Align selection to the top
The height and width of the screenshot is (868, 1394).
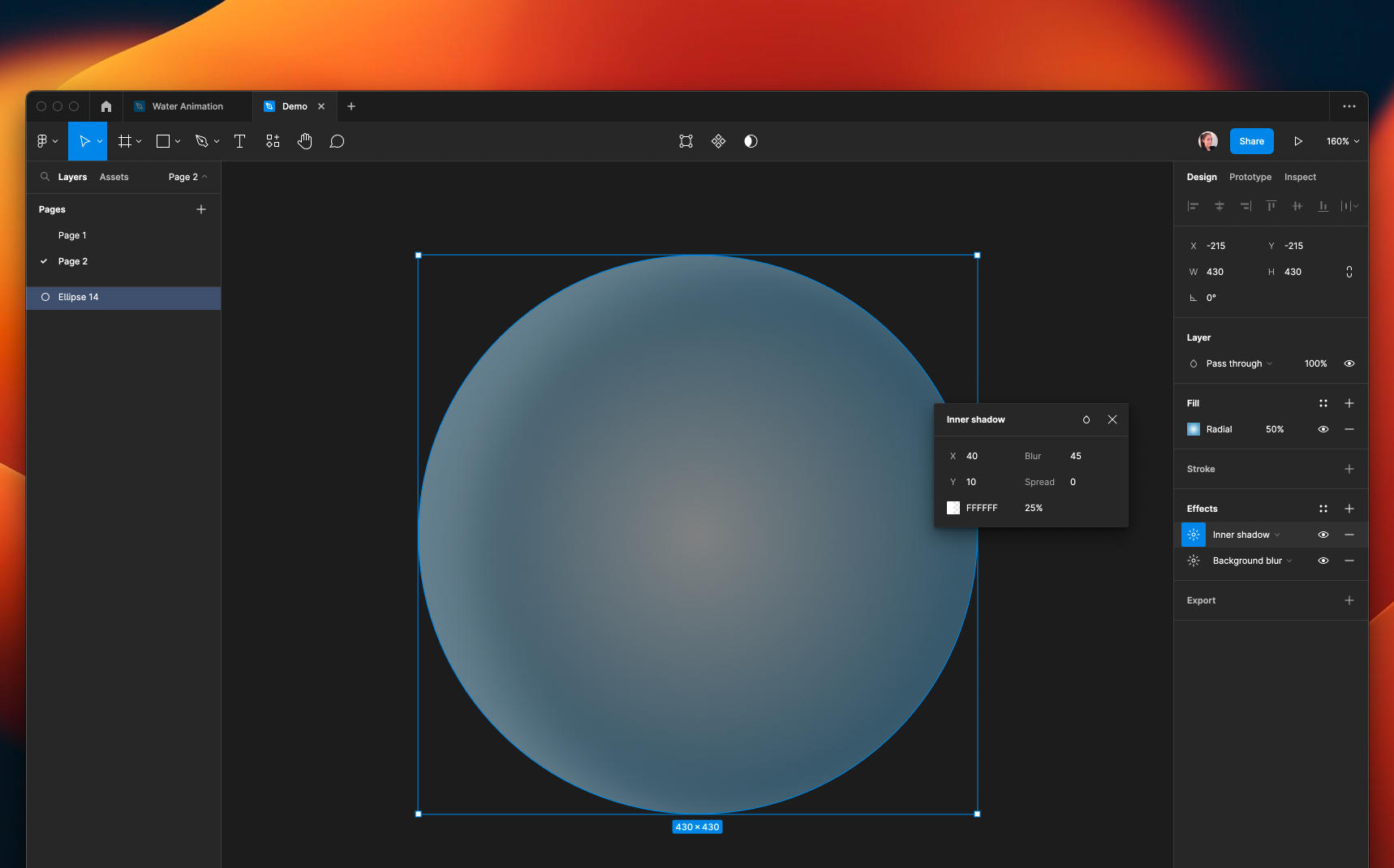(x=1271, y=206)
